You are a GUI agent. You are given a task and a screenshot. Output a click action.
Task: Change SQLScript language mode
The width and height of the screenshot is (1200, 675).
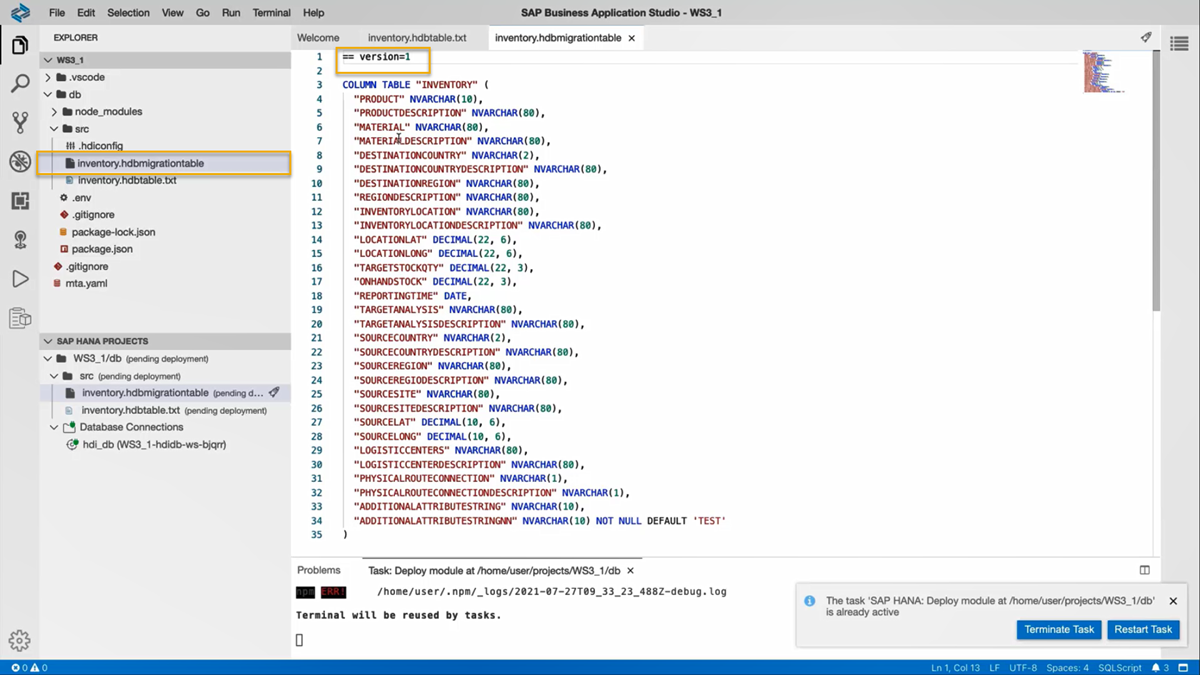coord(1119,667)
